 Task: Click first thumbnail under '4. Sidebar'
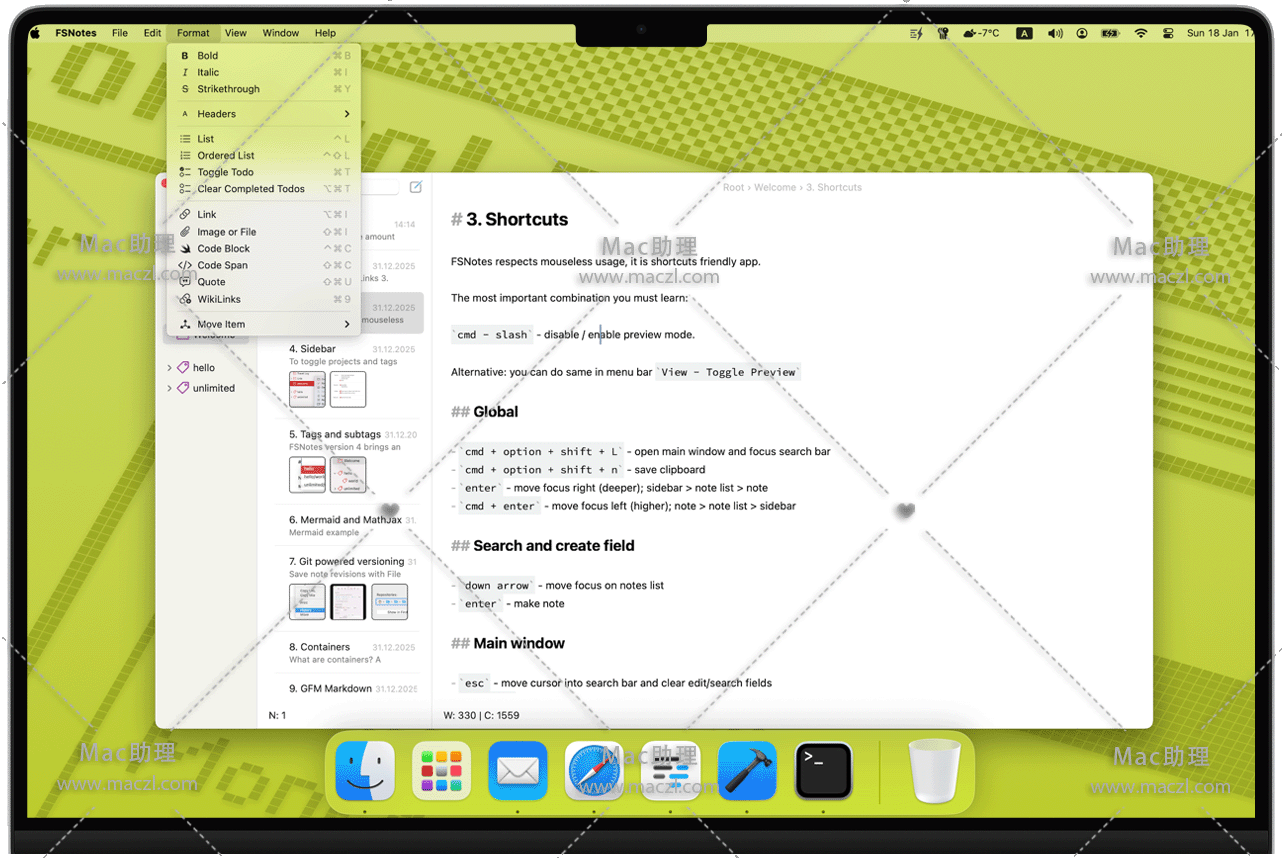coord(307,389)
